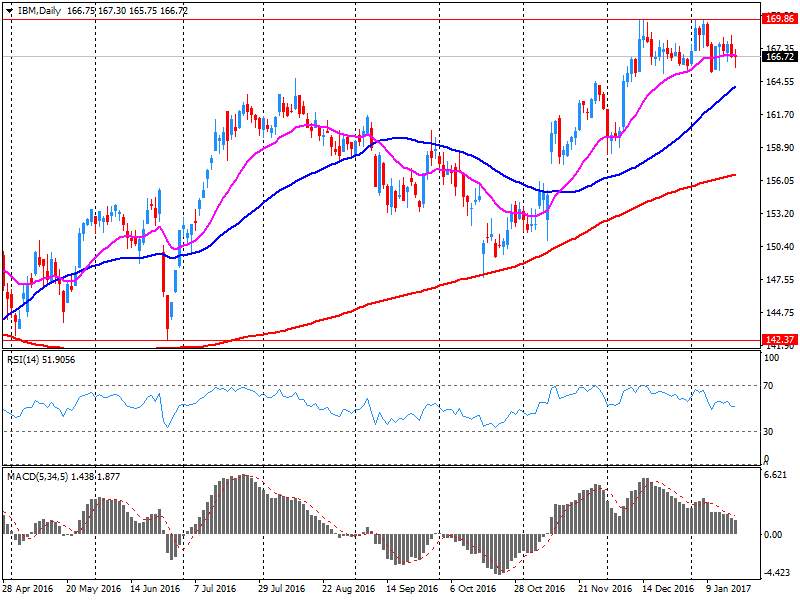Click the 29 Jul 2016 date label
This screenshot has height=600, width=800.
point(282,589)
